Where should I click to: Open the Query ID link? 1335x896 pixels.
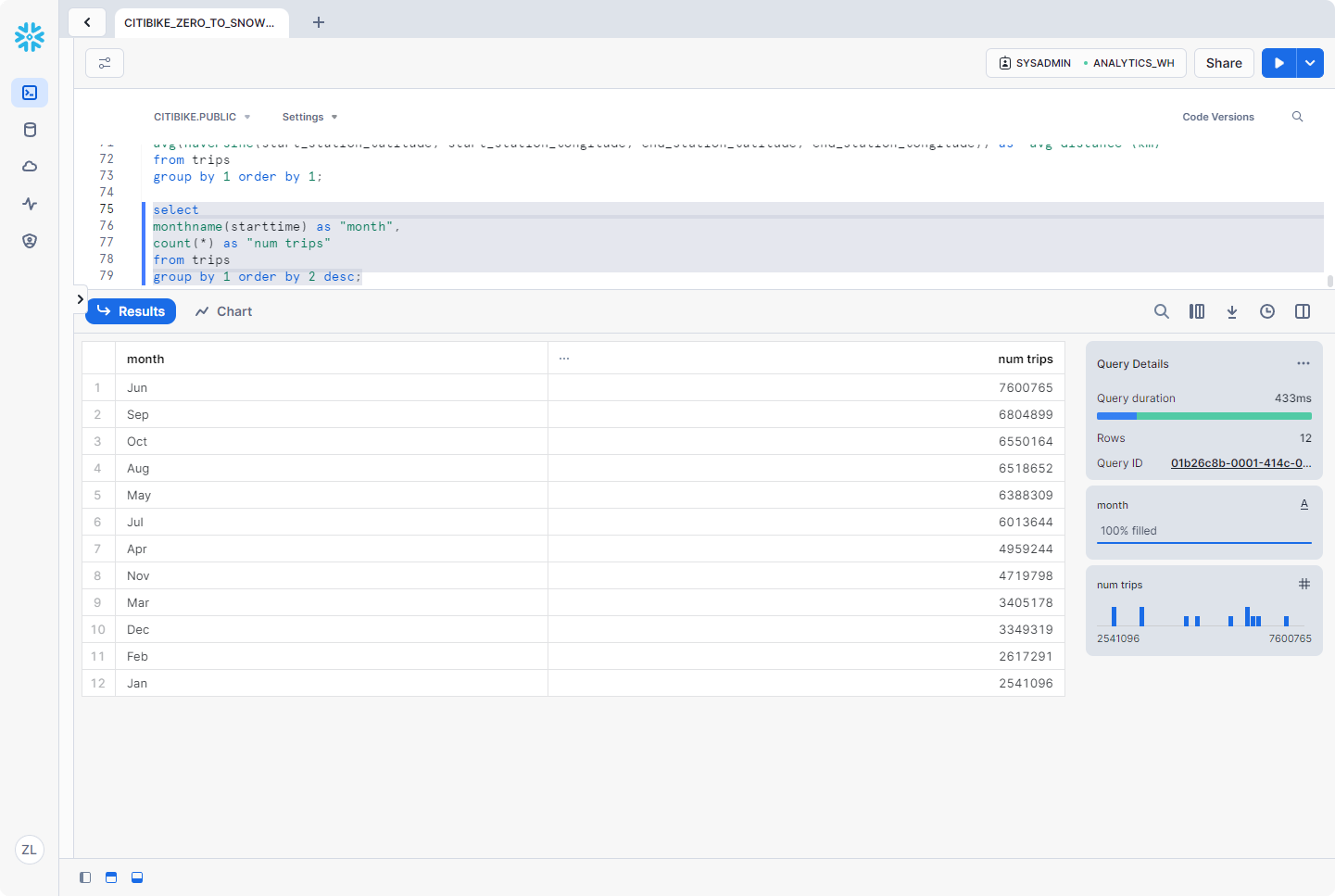tap(1241, 463)
